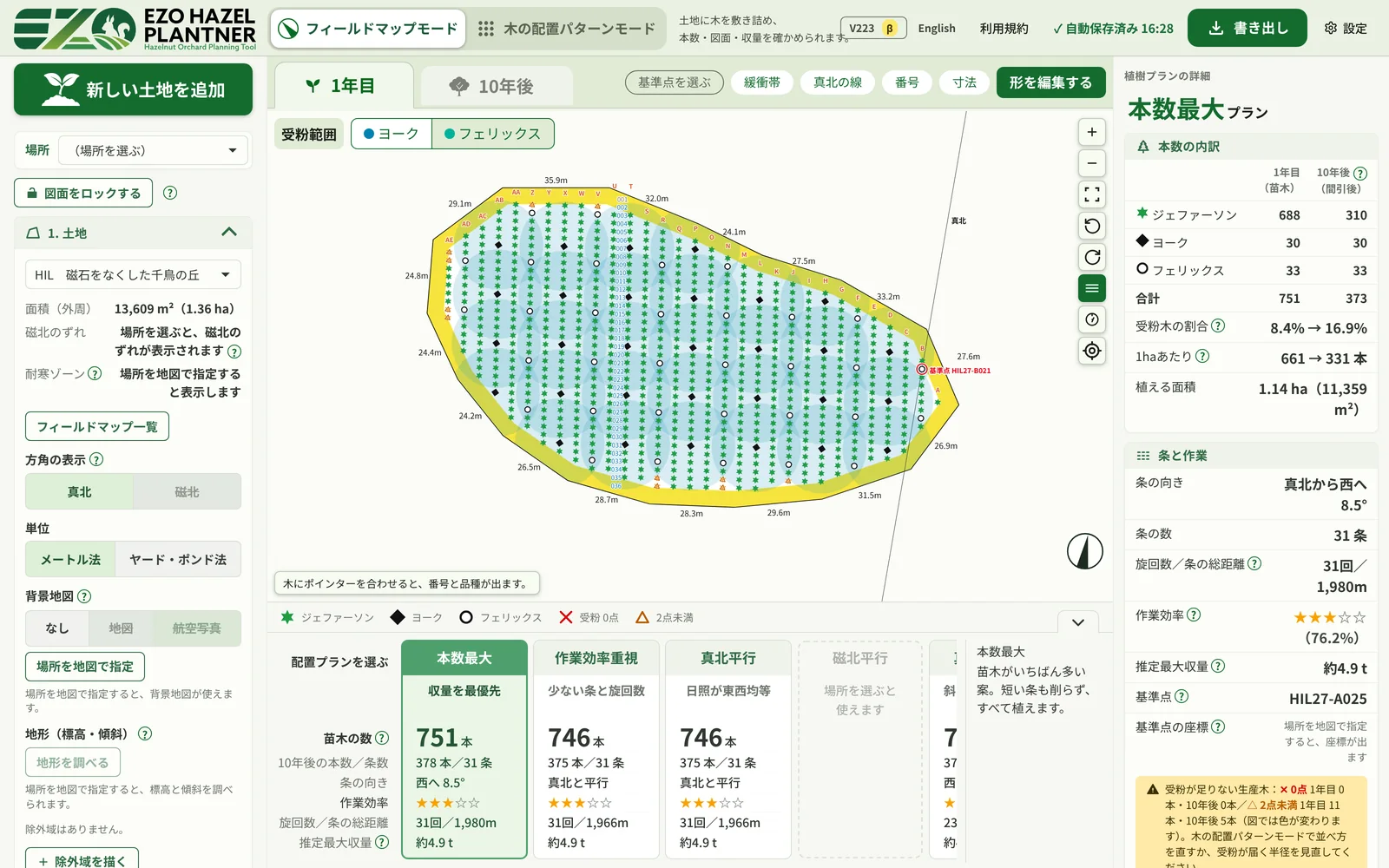Viewport: 1389px width, 868px height.
Task: Switch to フィールドマップモード
Action: click(368, 29)
